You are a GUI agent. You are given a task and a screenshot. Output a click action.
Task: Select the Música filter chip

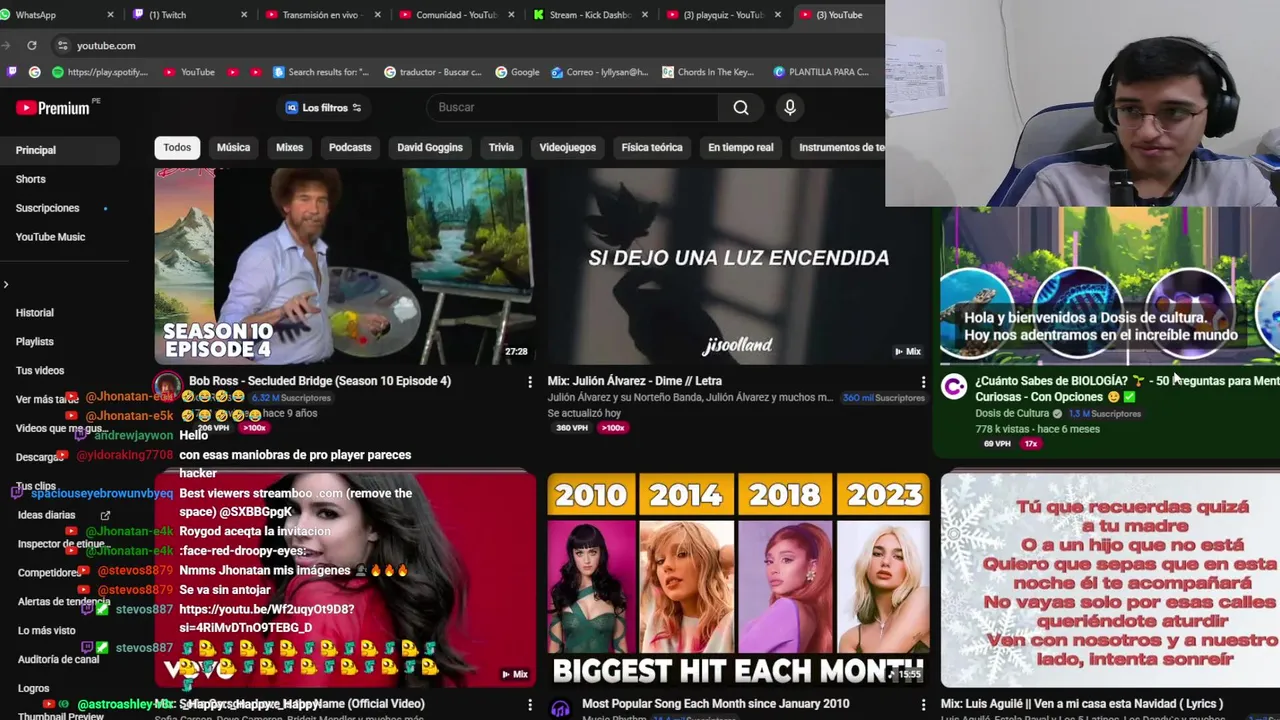pyautogui.click(x=233, y=147)
